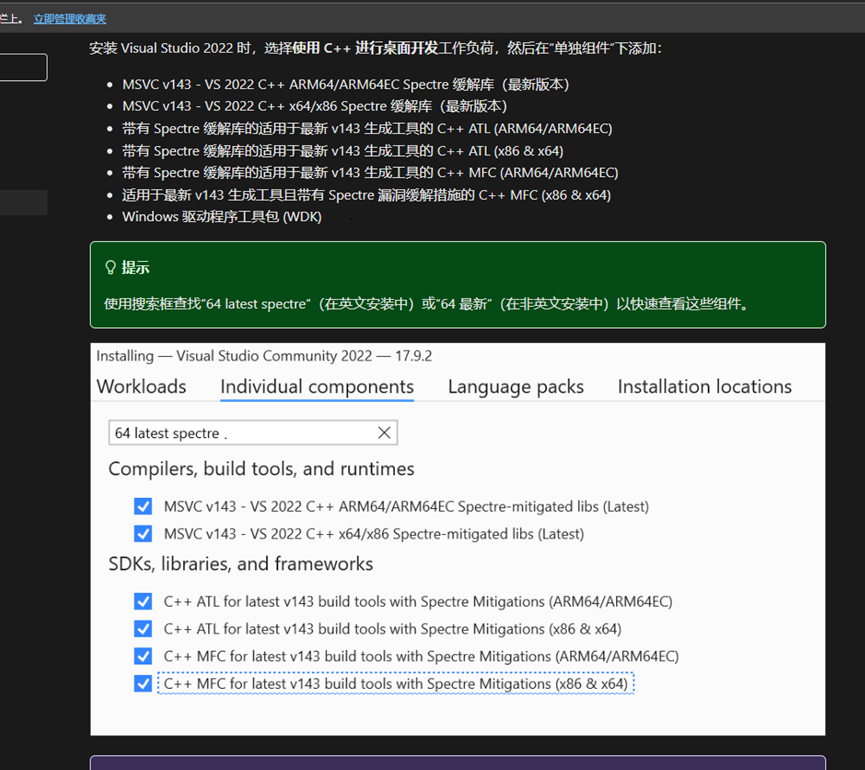The width and height of the screenshot is (865, 770).
Task: Click the 'C++ ATL (ARM64/ARM64EC)' Chinese bullet text
Action: (367, 129)
